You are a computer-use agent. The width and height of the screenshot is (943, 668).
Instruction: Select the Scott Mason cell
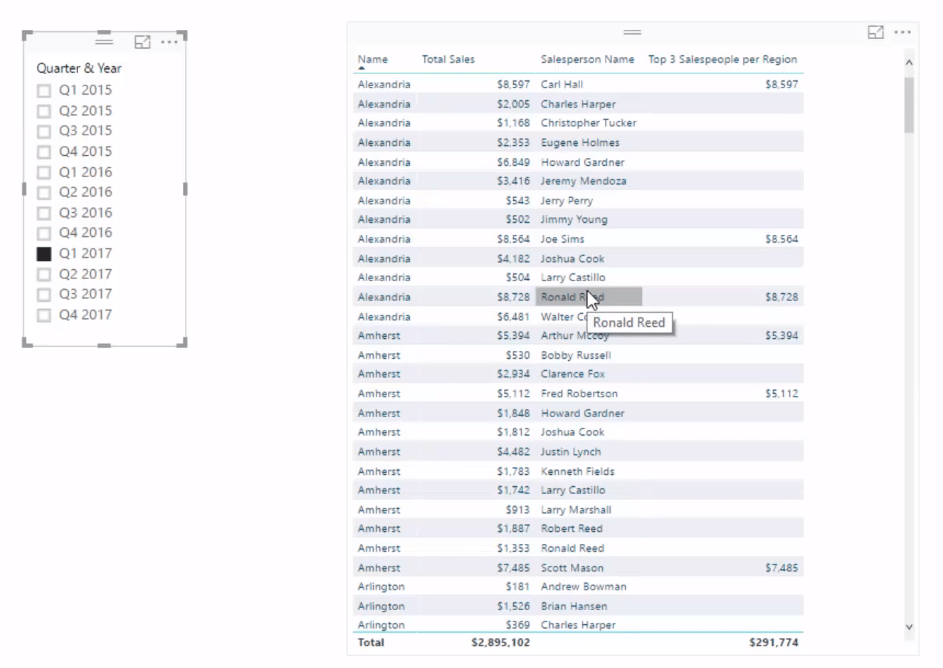click(x=572, y=568)
